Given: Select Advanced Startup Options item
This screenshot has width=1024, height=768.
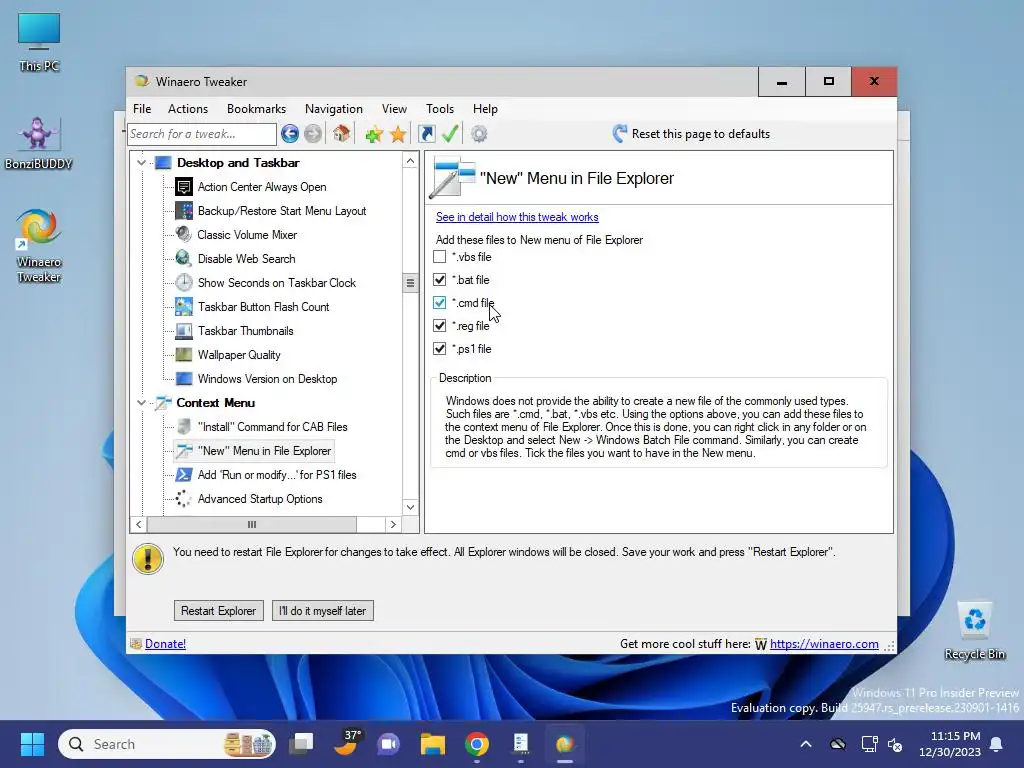Looking at the screenshot, I should [260, 499].
